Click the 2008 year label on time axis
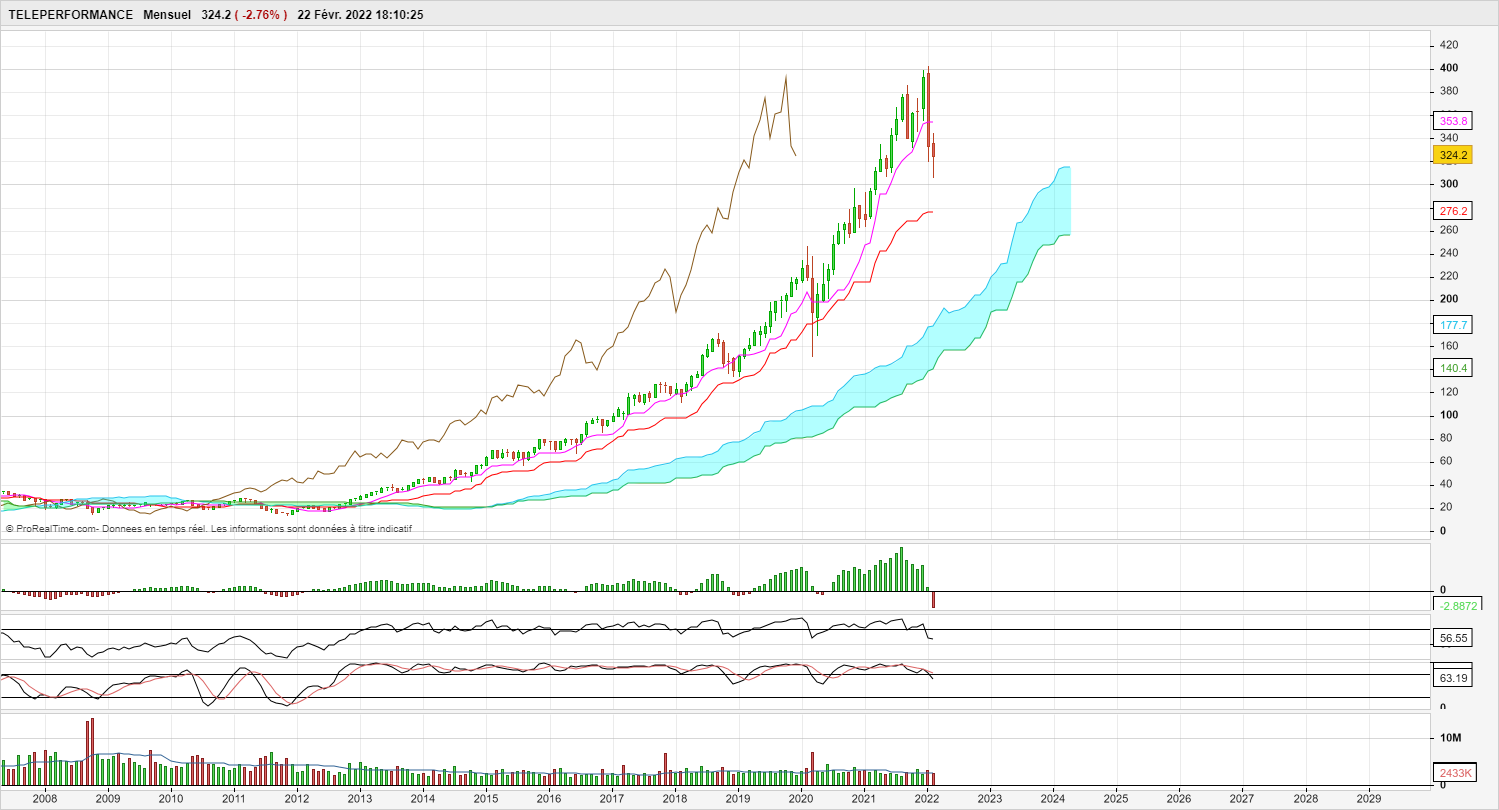The height and width of the screenshot is (810, 1499). pyautogui.click(x=45, y=799)
